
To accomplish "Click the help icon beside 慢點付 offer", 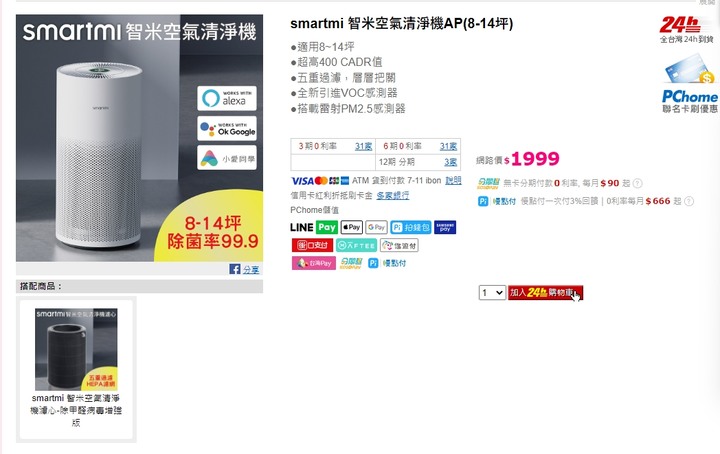I will (689, 201).
